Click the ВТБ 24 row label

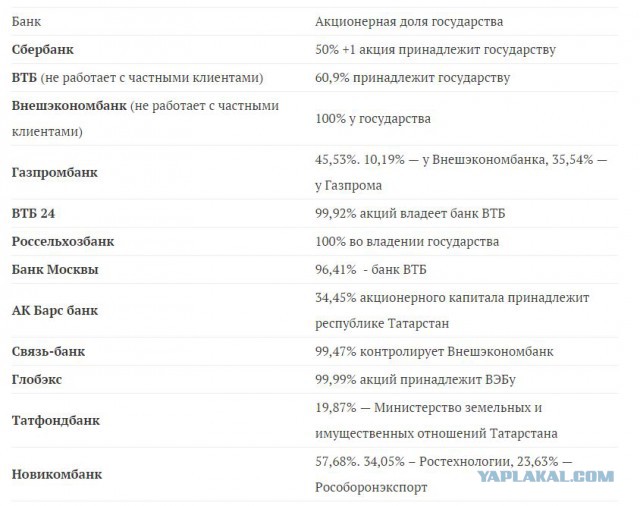pos(33,213)
